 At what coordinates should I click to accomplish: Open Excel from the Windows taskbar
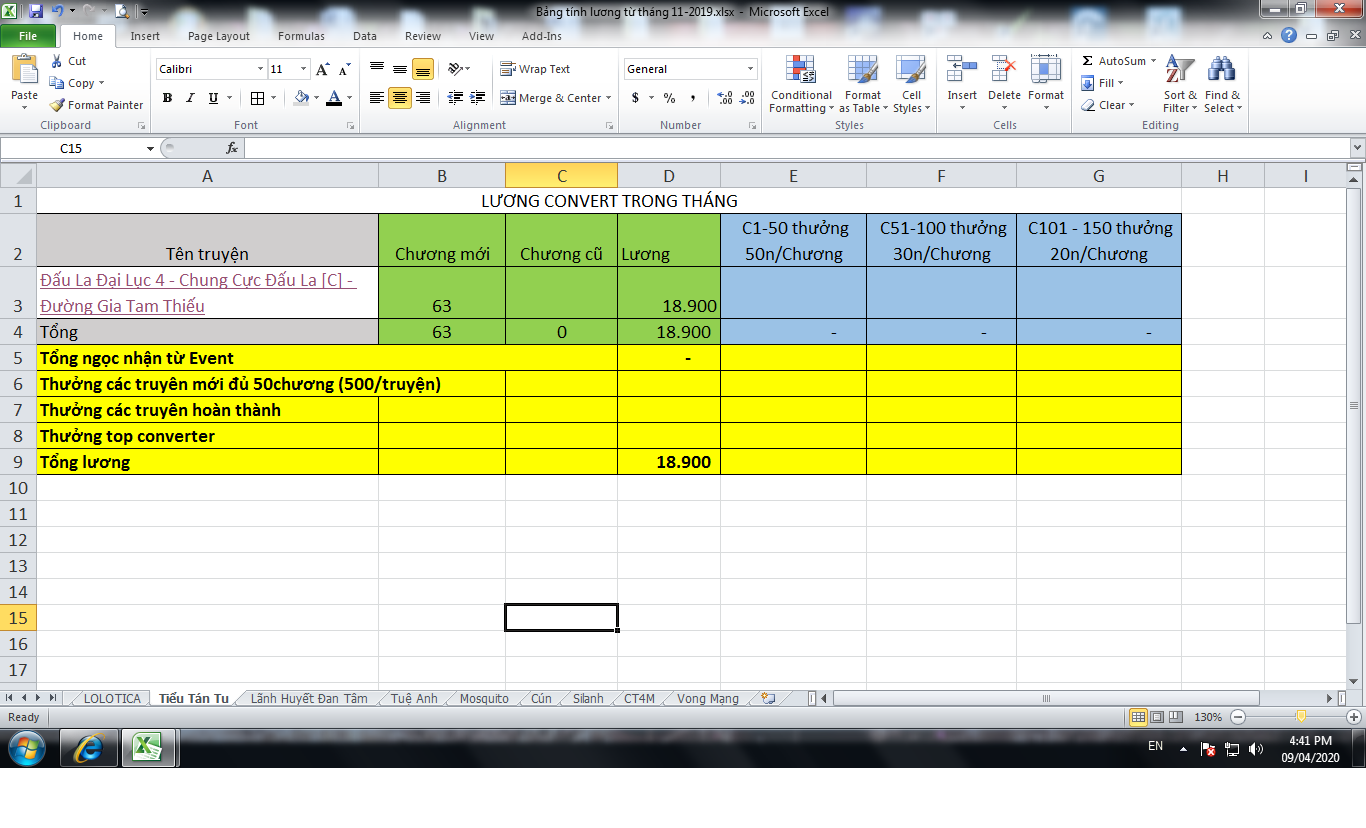pos(149,747)
